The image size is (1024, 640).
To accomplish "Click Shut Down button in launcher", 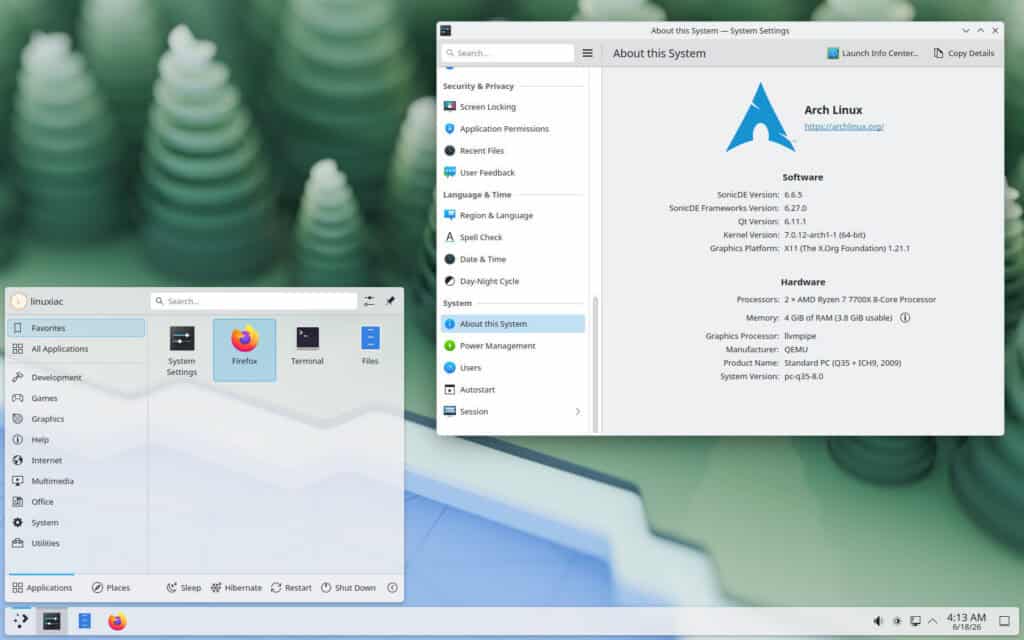I will pyautogui.click(x=348, y=588).
